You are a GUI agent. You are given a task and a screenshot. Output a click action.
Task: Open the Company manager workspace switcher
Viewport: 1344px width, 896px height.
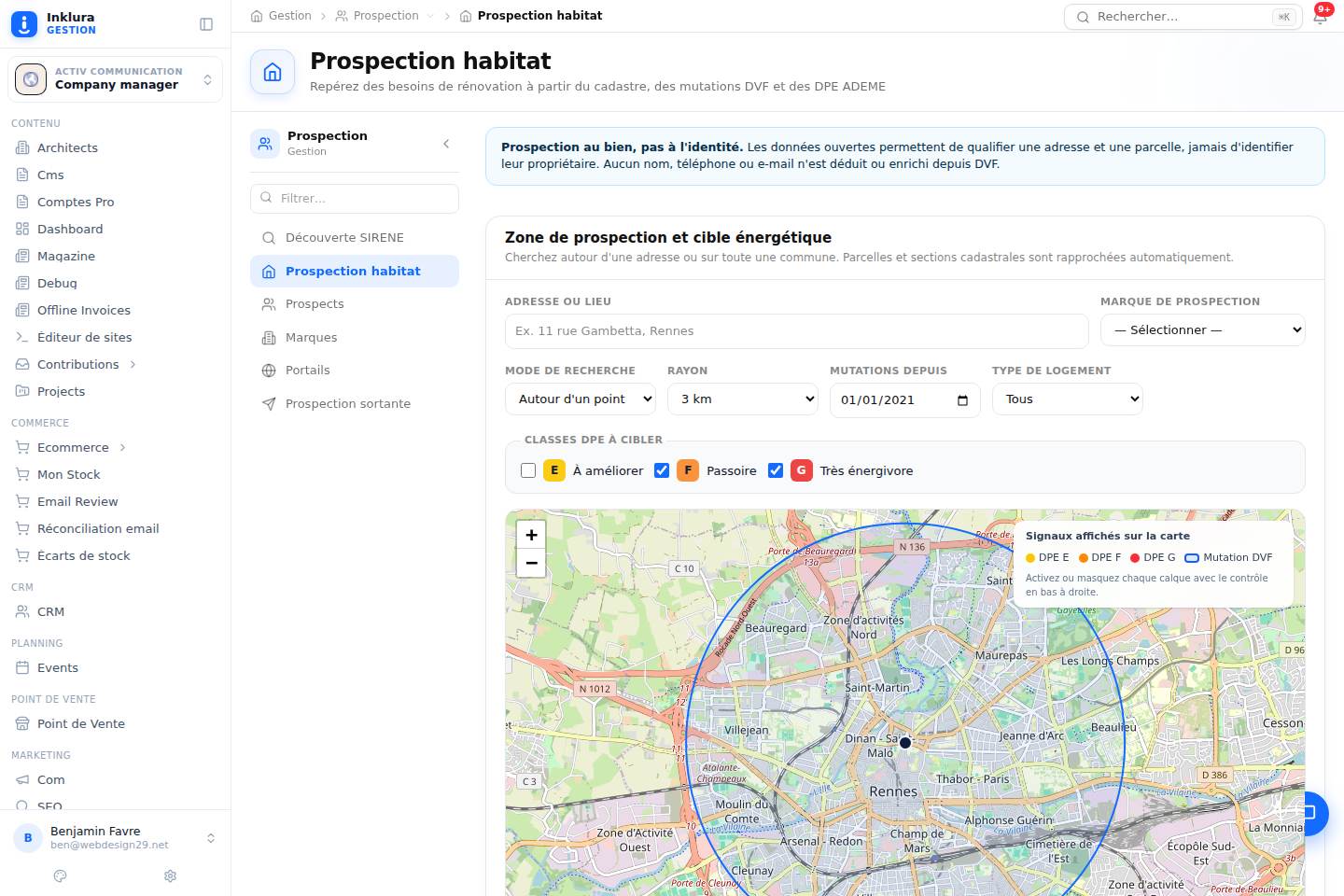point(115,79)
